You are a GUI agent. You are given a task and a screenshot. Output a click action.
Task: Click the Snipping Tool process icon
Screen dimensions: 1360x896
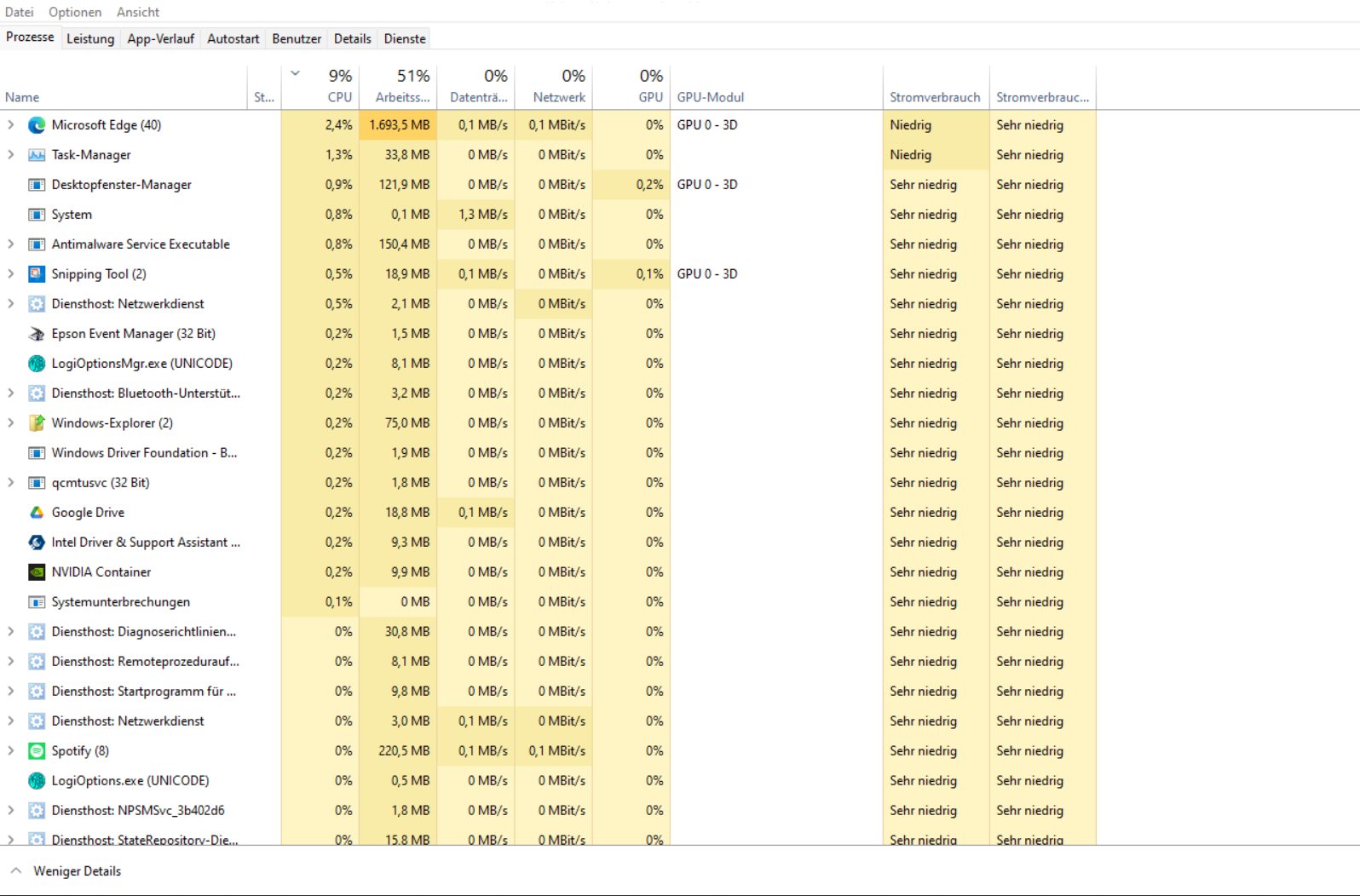pyautogui.click(x=37, y=274)
